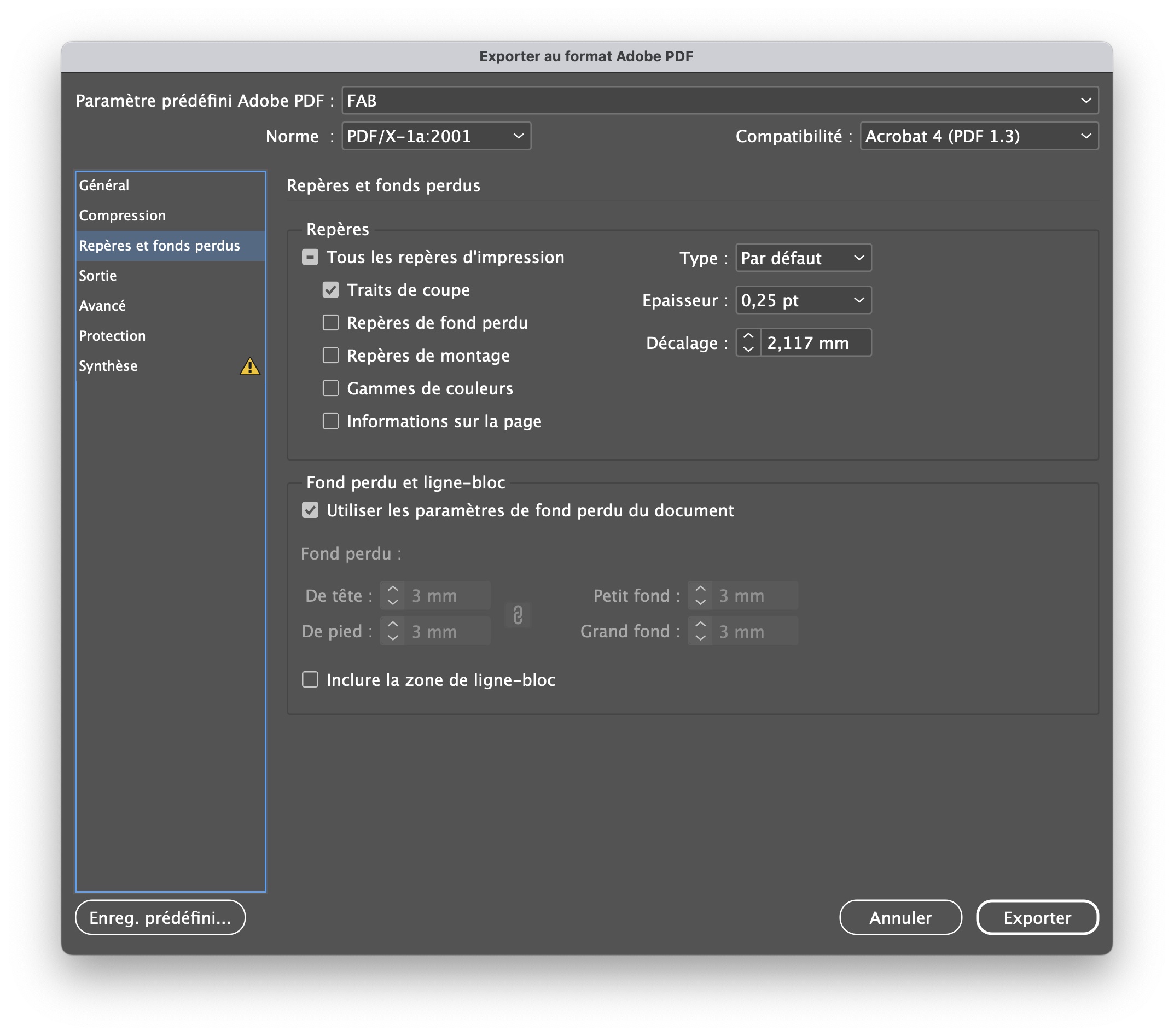Click the Décalage stepper arrows
The image size is (1174, 1036).
pos(748,343)
